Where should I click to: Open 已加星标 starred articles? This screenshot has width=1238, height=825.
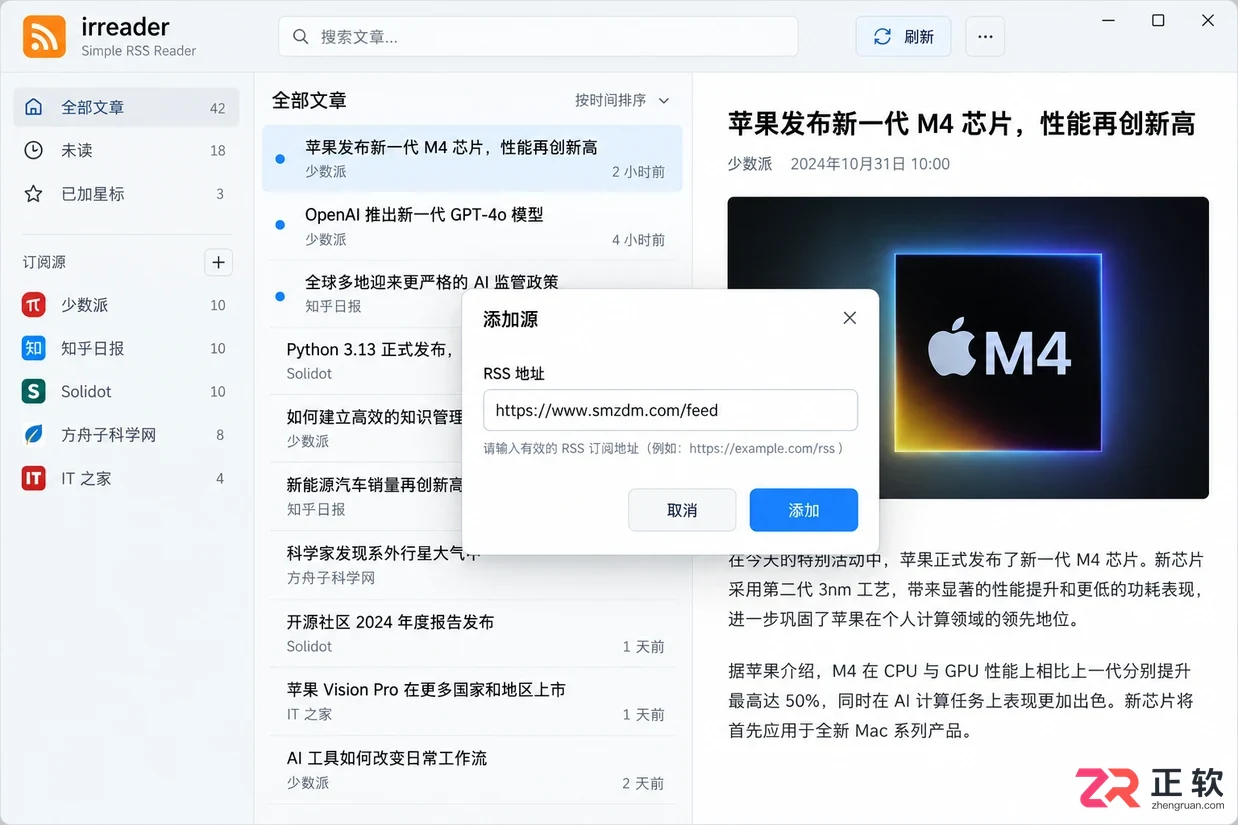coord(126,194)
